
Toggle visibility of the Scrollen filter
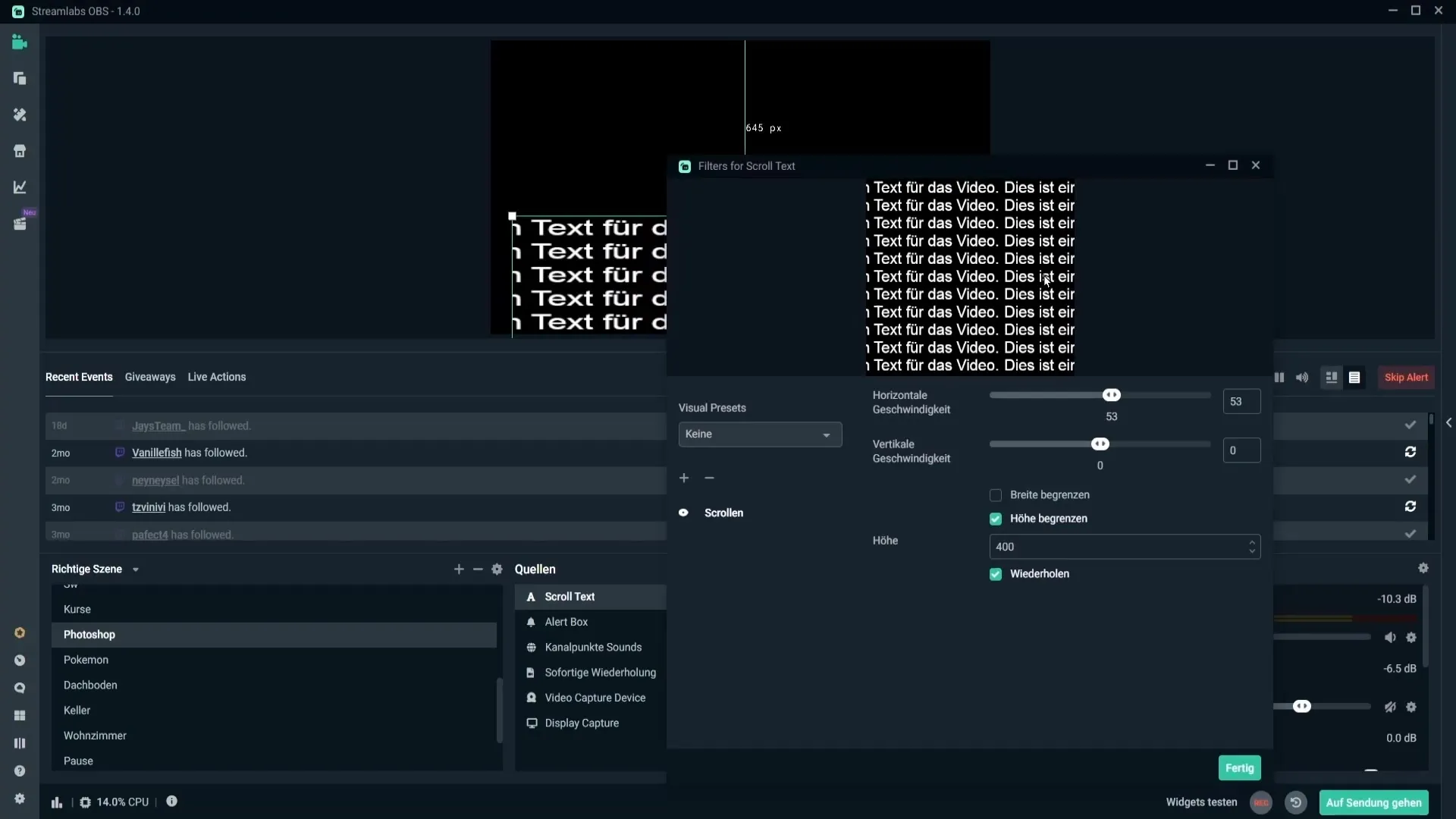tap(683, 513)
